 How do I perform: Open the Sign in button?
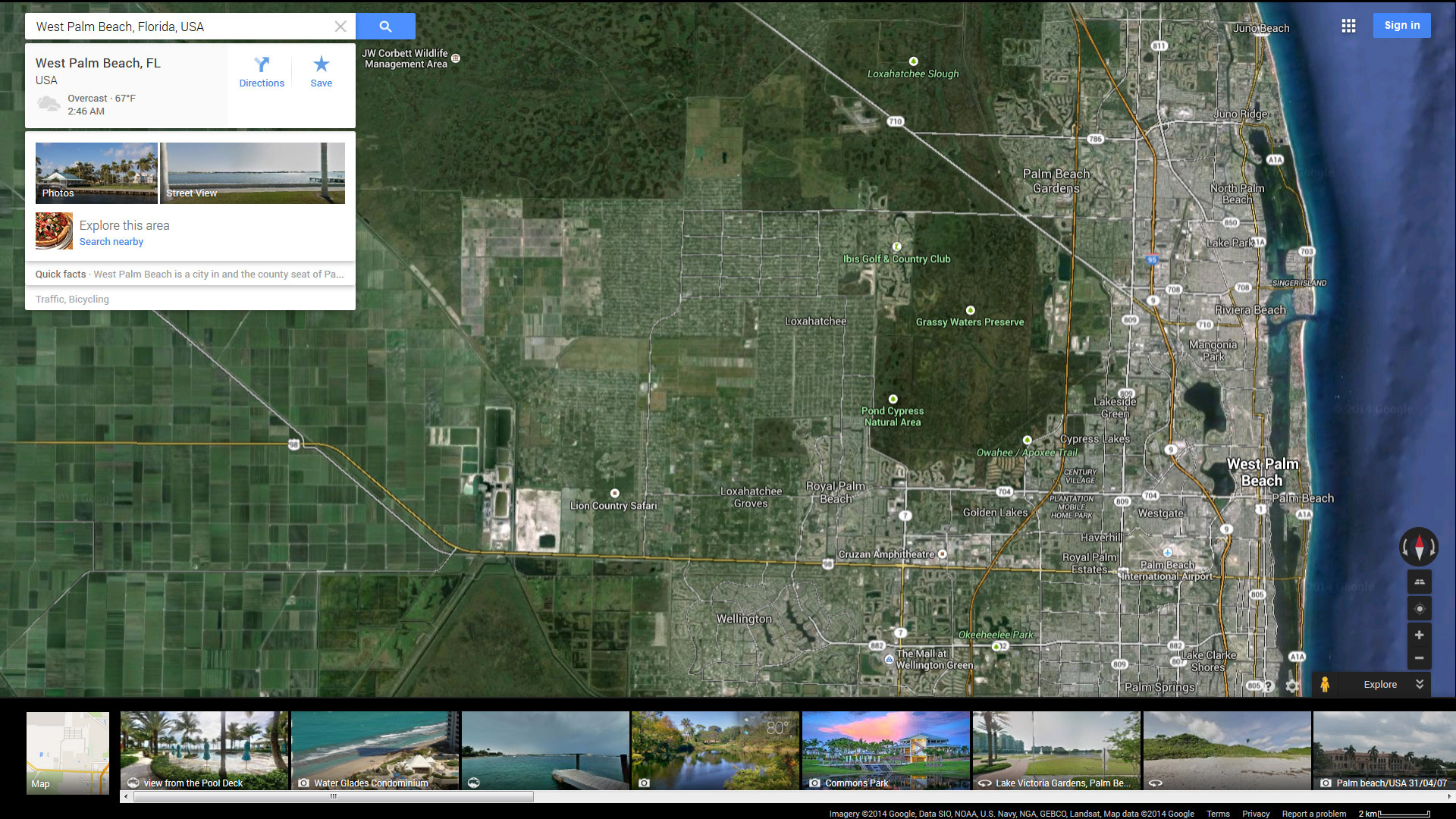pos(1401,25)
